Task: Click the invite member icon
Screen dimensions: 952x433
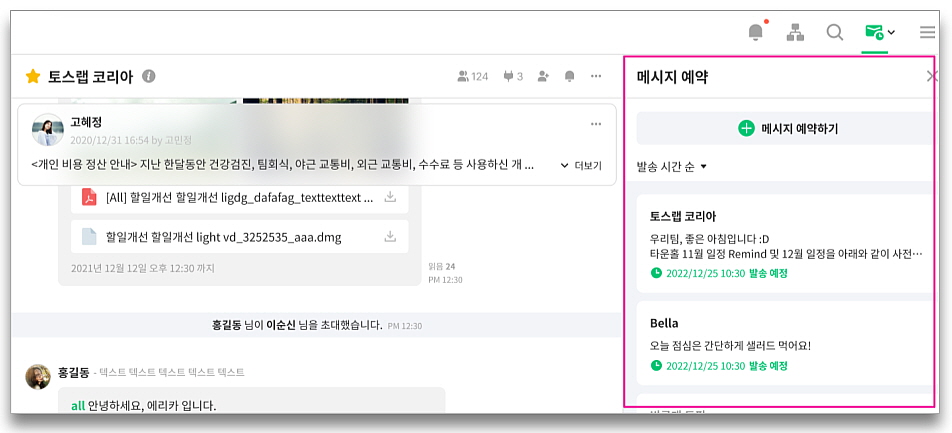Action: (543, 76)
